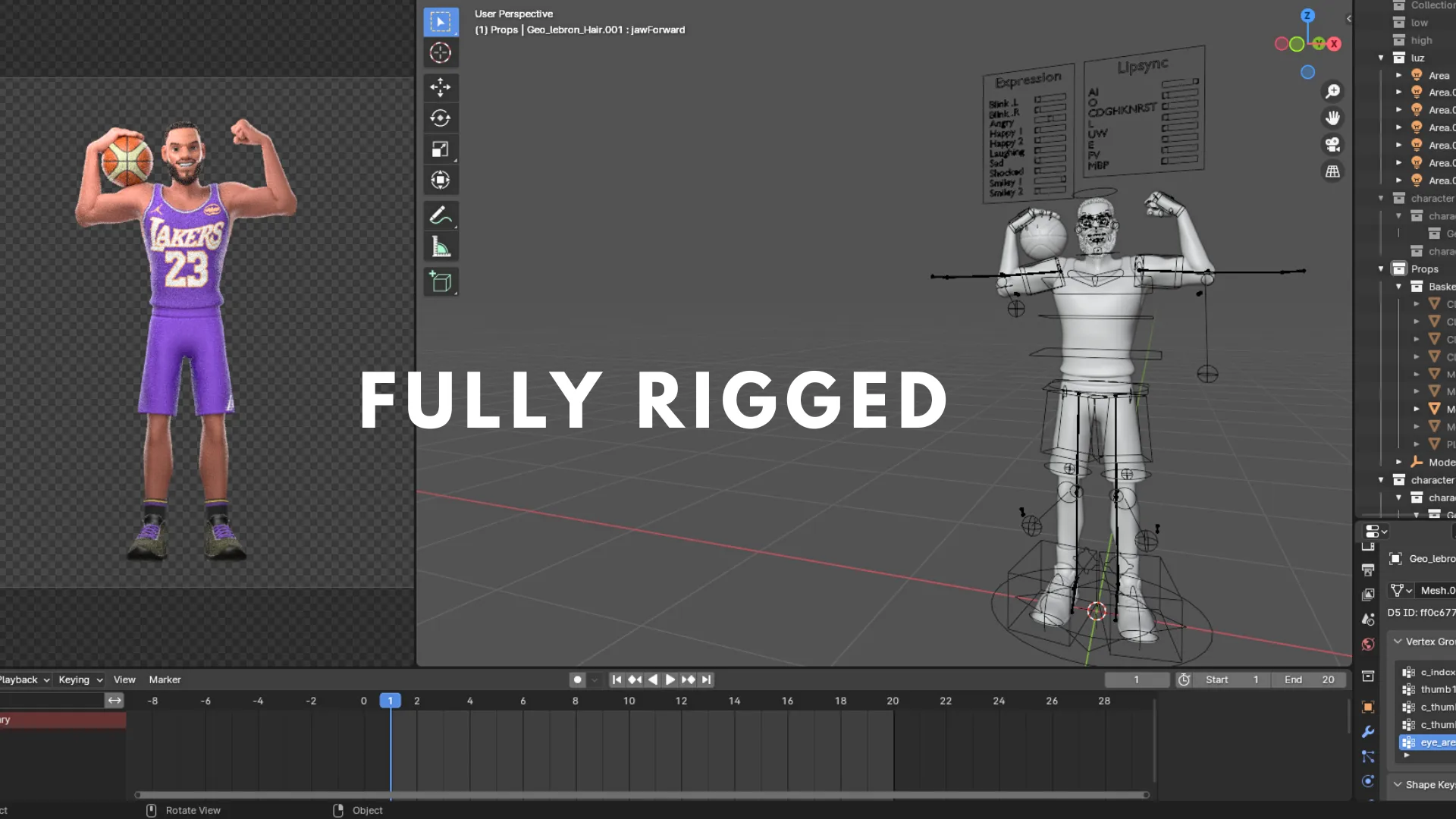1456x819 pixels.
Task: Open the timeline Marker menu
Action: pos(165,680)
